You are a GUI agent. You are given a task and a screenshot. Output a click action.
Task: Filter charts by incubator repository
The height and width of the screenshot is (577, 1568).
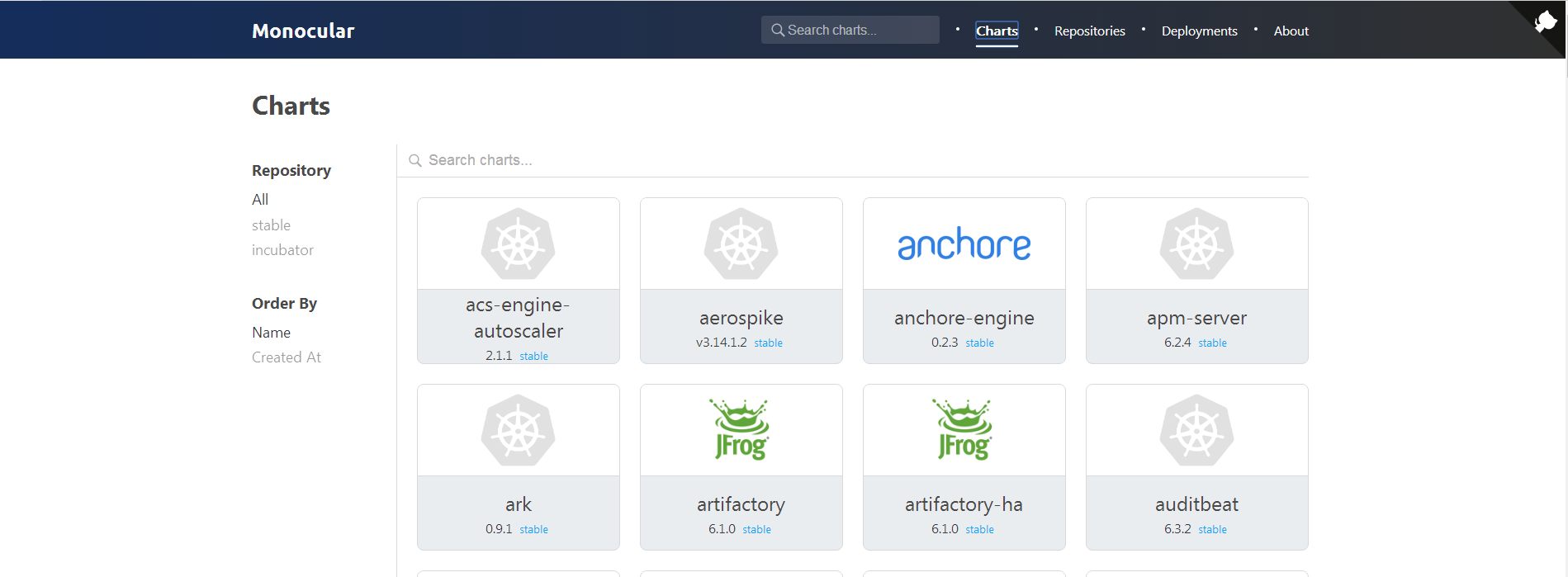coord(282,249)
